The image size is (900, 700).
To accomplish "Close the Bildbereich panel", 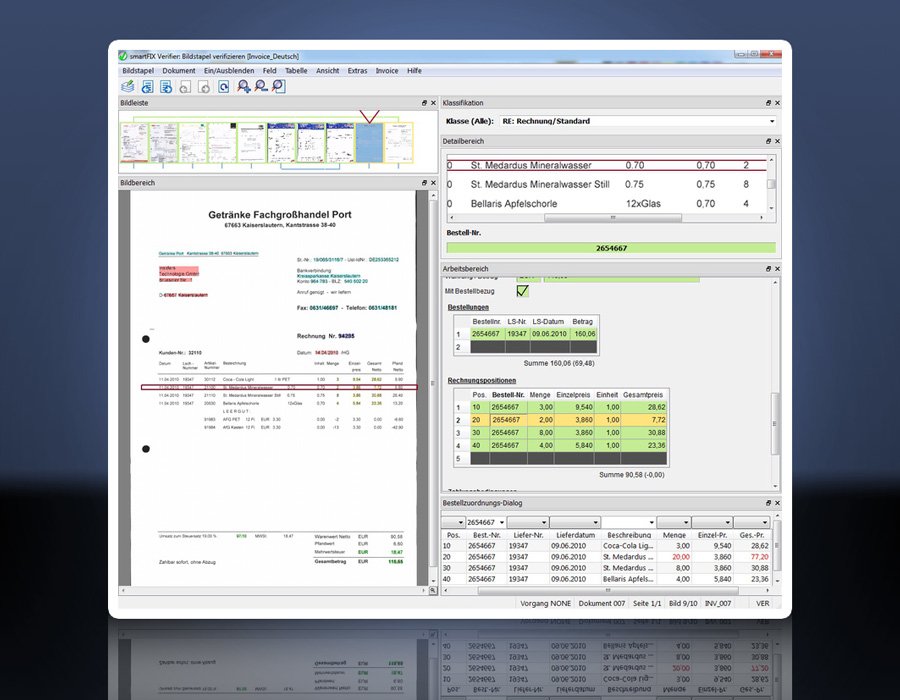I will [433, 182].
